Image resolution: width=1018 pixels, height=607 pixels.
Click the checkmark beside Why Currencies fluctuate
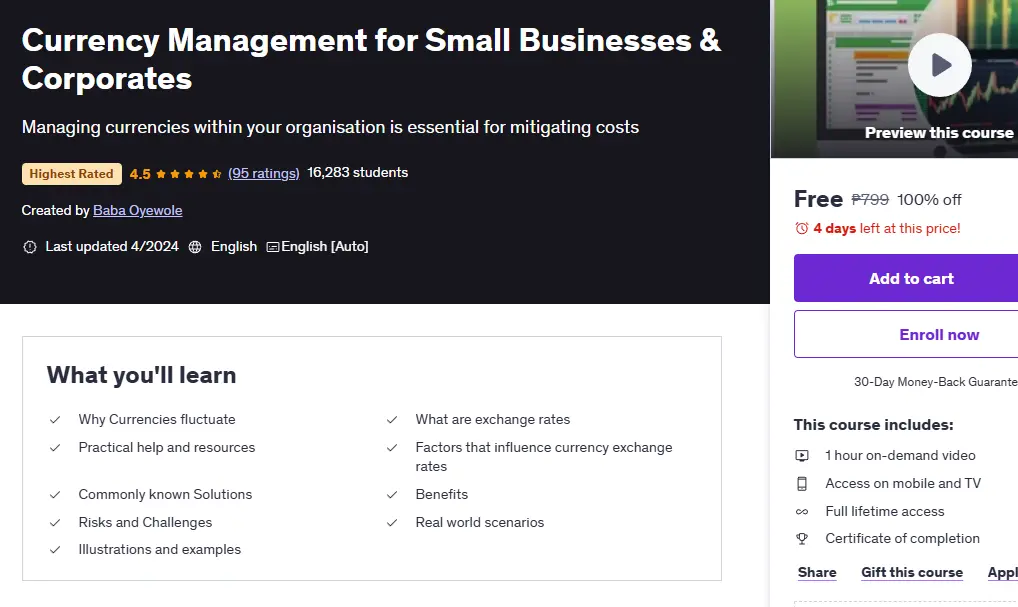point(55,420)
